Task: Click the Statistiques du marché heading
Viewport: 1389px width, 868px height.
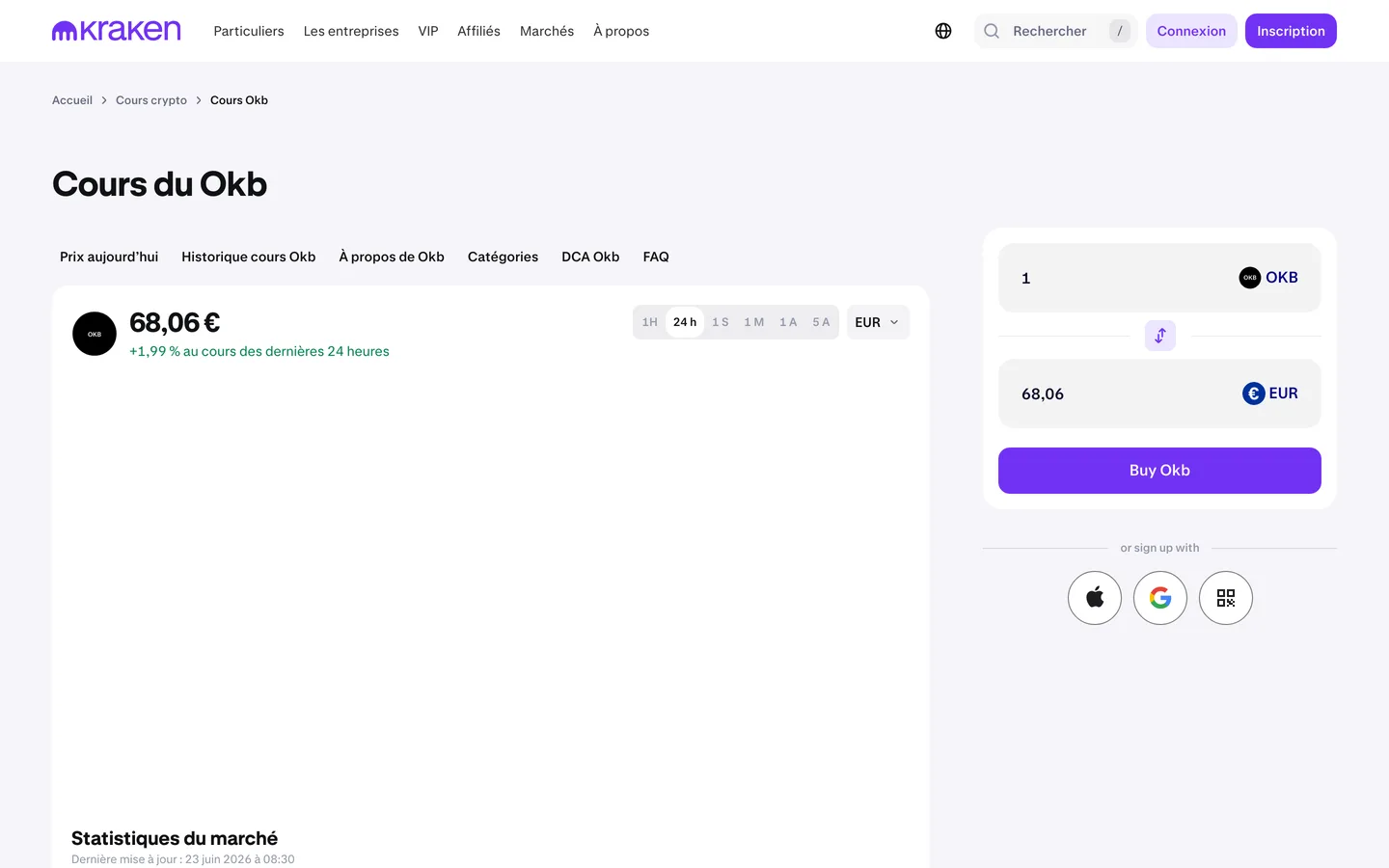Action: point(175,838)
